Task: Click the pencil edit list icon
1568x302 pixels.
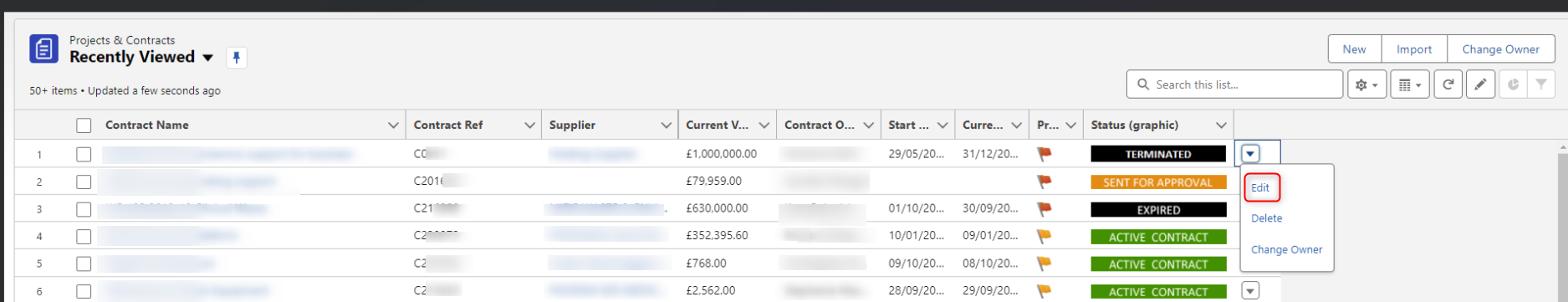Action: [x=1480, y=84]
